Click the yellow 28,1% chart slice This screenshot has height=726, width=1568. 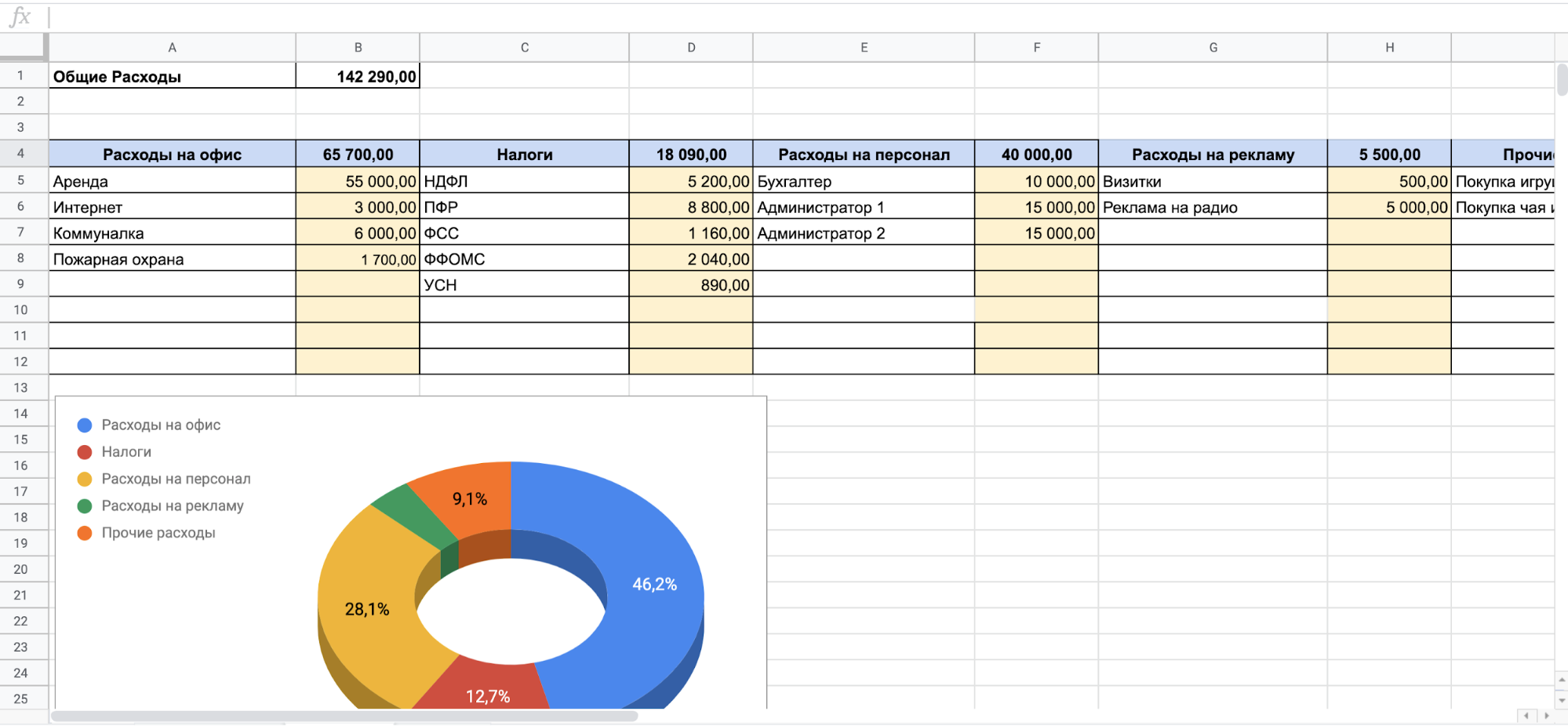[x=367, y=609]
